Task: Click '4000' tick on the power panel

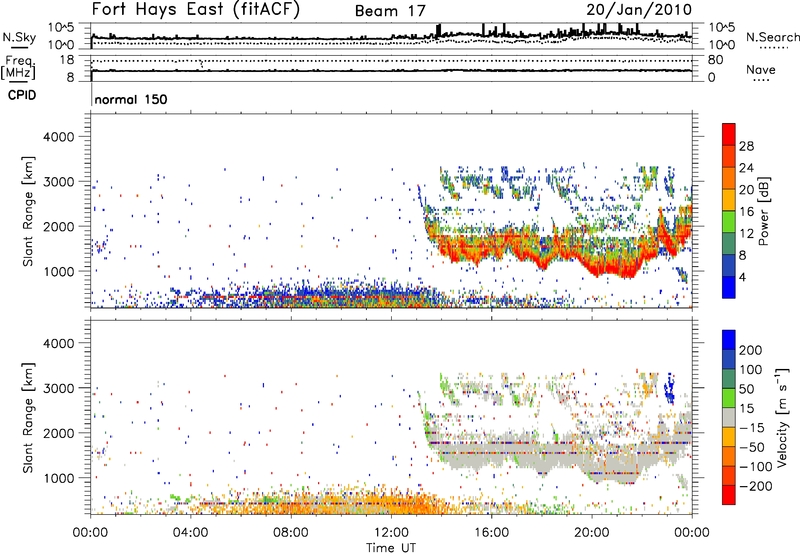Action: pyautogui.click(x=58, y=137)
